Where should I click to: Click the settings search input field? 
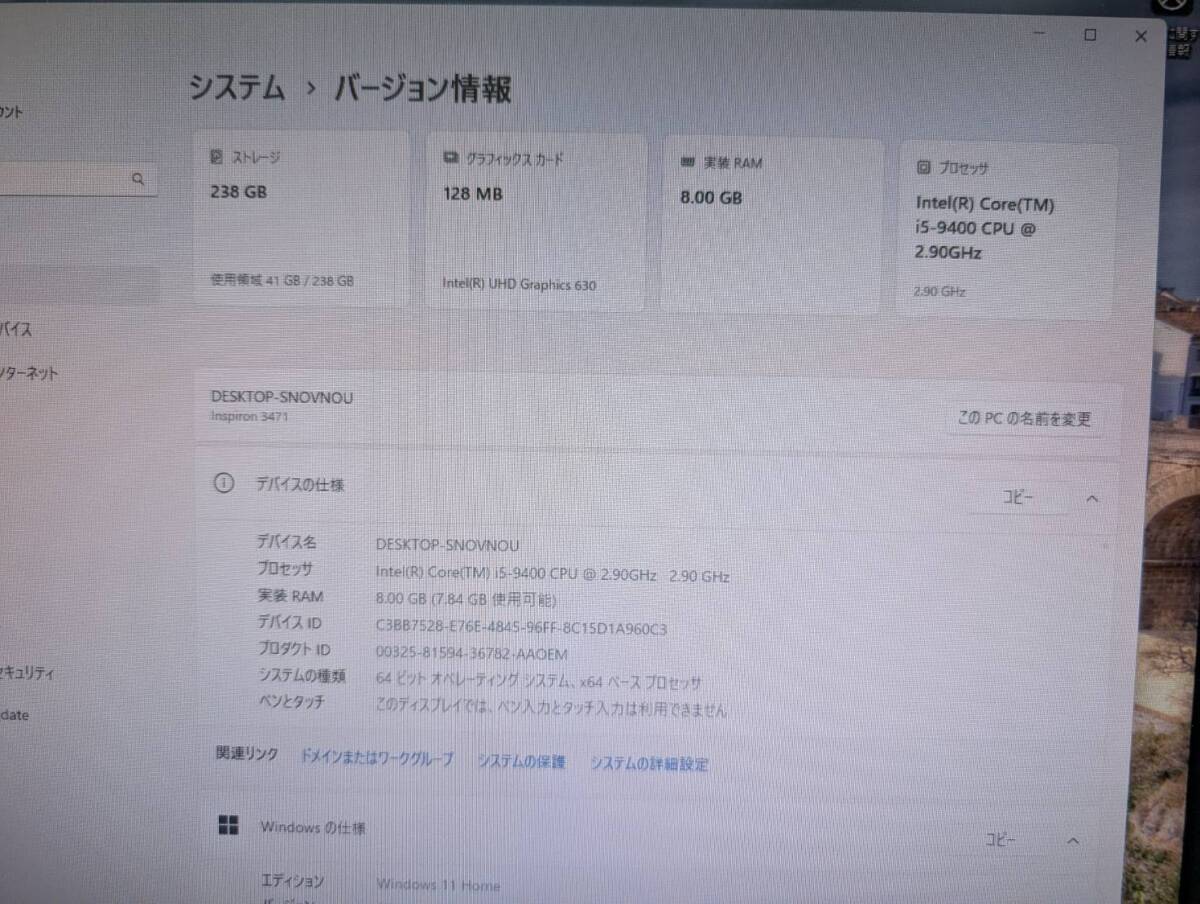(77, 180)
